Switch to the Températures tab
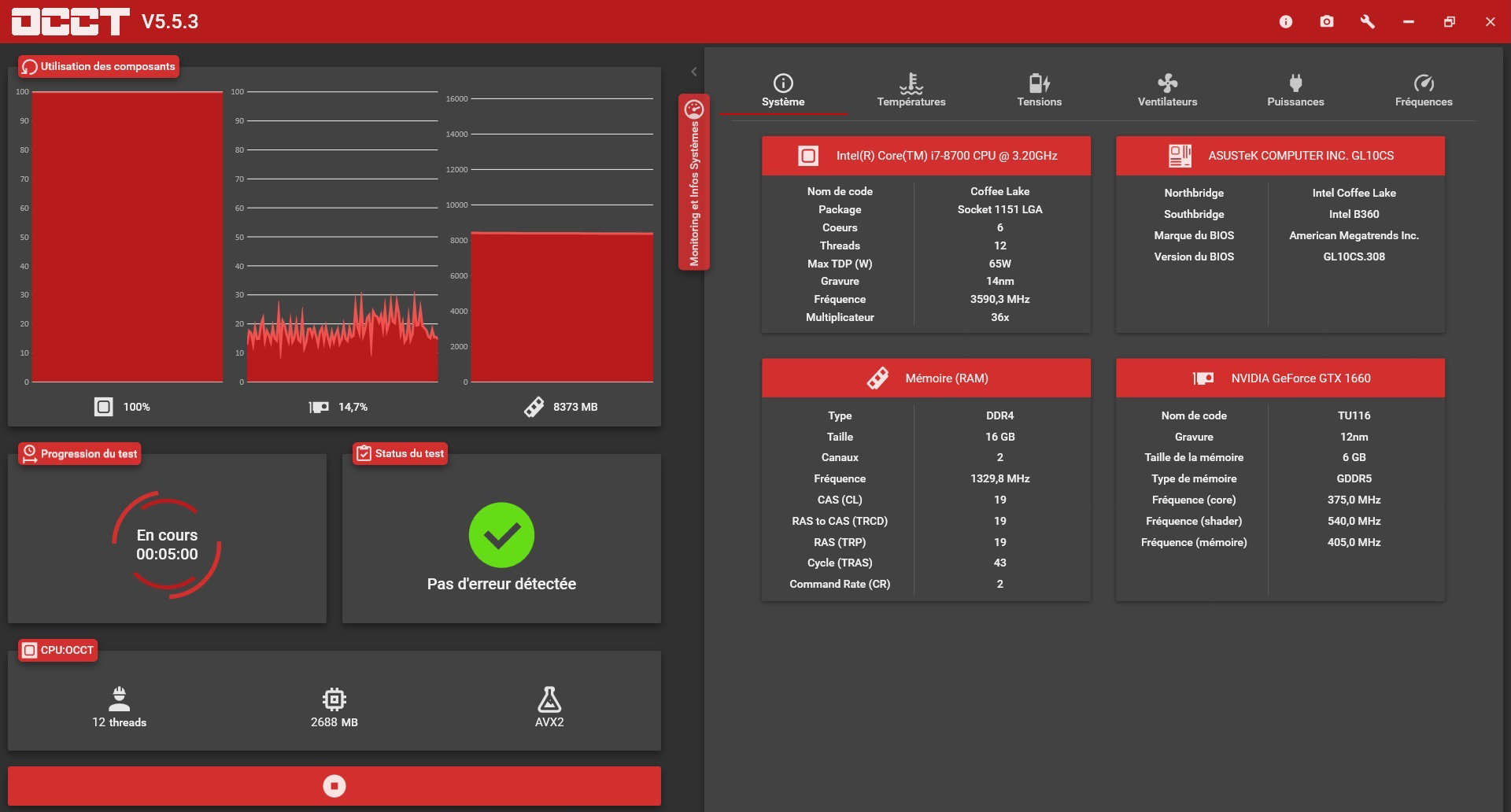1511x812 pixels. tap(911, 91)
